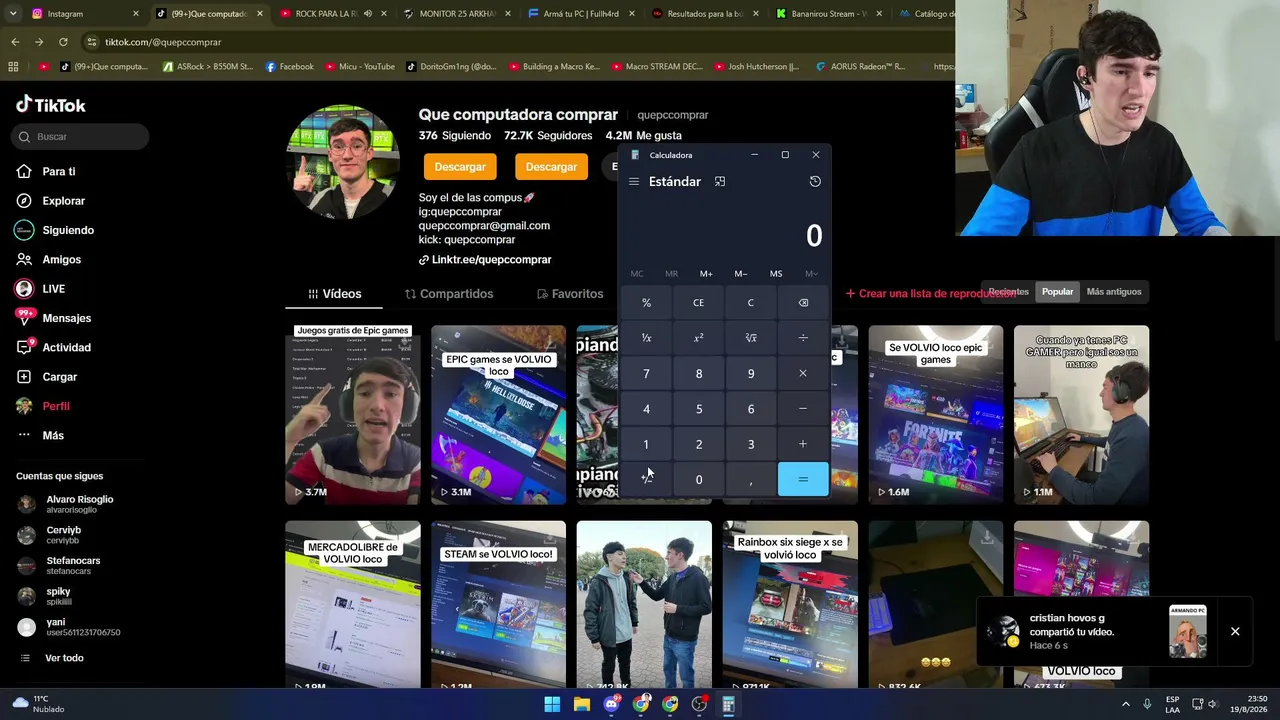Switch to the Compartidos tab
The height and width of the screenshot is (720, 1280).
coord(449,294)
